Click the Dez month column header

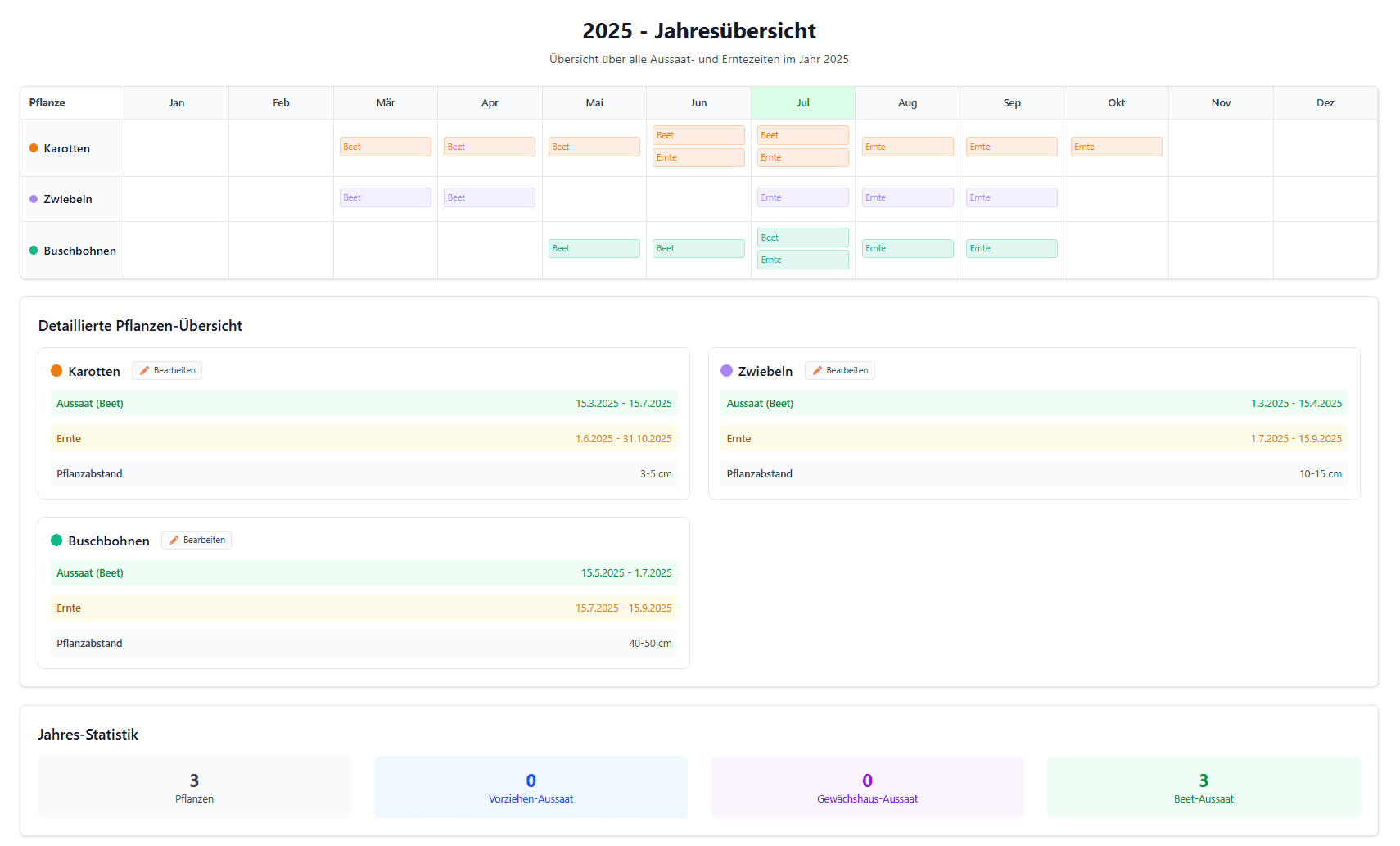pos(1325,103)
